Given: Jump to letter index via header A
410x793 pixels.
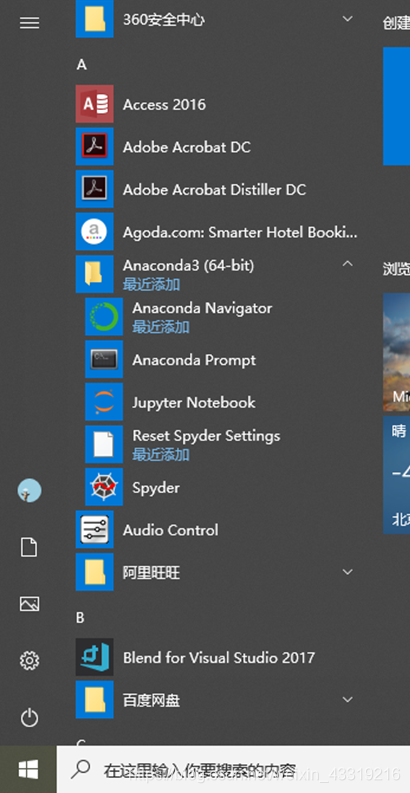Looking at the screenshot, I should 81,65.
